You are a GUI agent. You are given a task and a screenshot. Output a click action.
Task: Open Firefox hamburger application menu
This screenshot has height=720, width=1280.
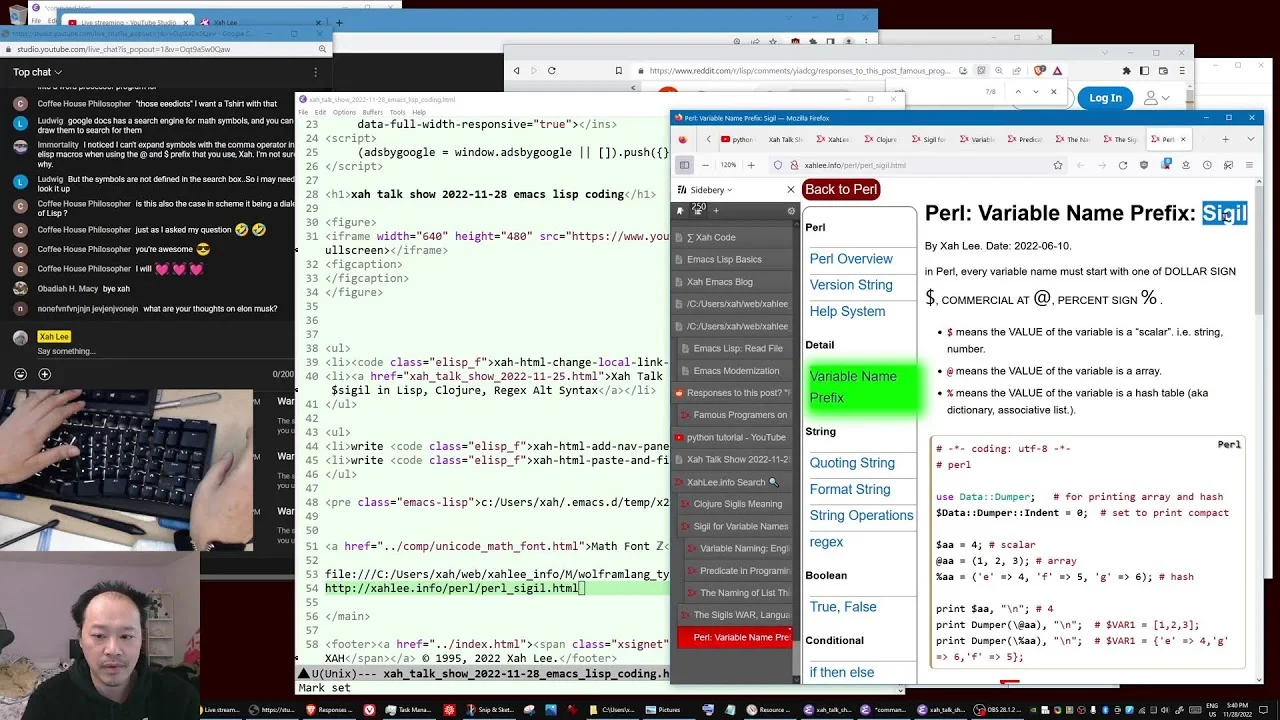(x=1250, y=165)
